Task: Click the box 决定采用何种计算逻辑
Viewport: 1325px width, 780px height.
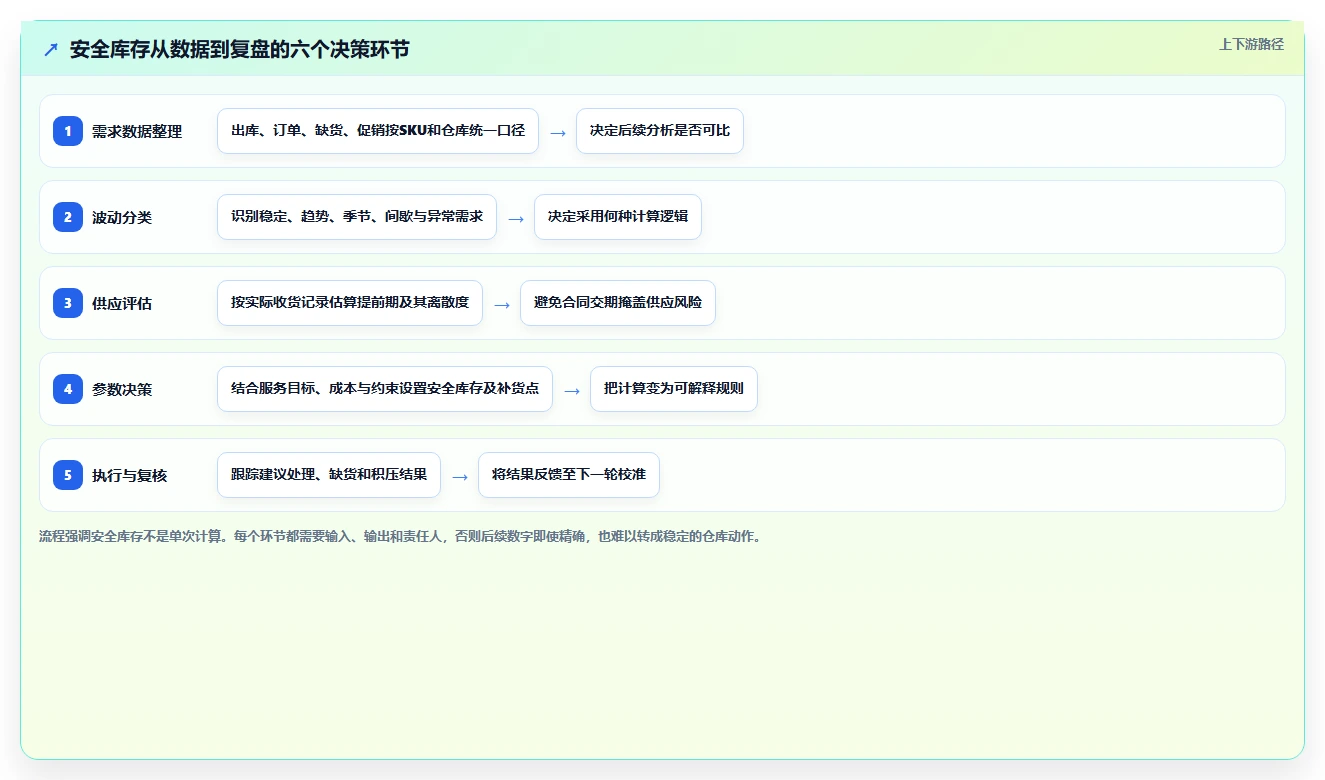Action: [x=618, y=217]
